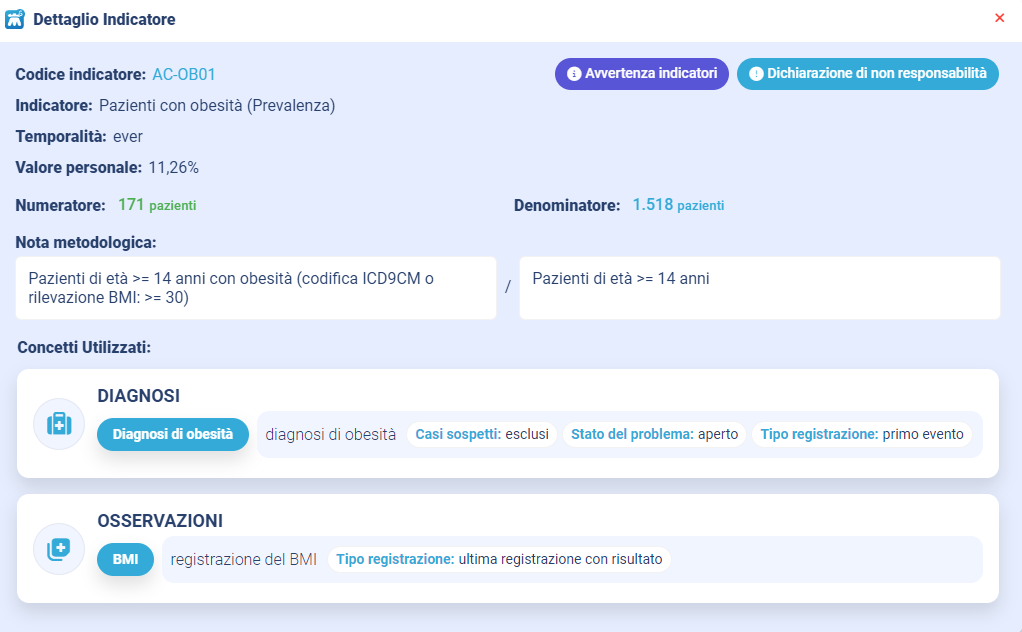Click info icon in Avvertenza indicatori button

pyautogui.click(x=574, y=74)
